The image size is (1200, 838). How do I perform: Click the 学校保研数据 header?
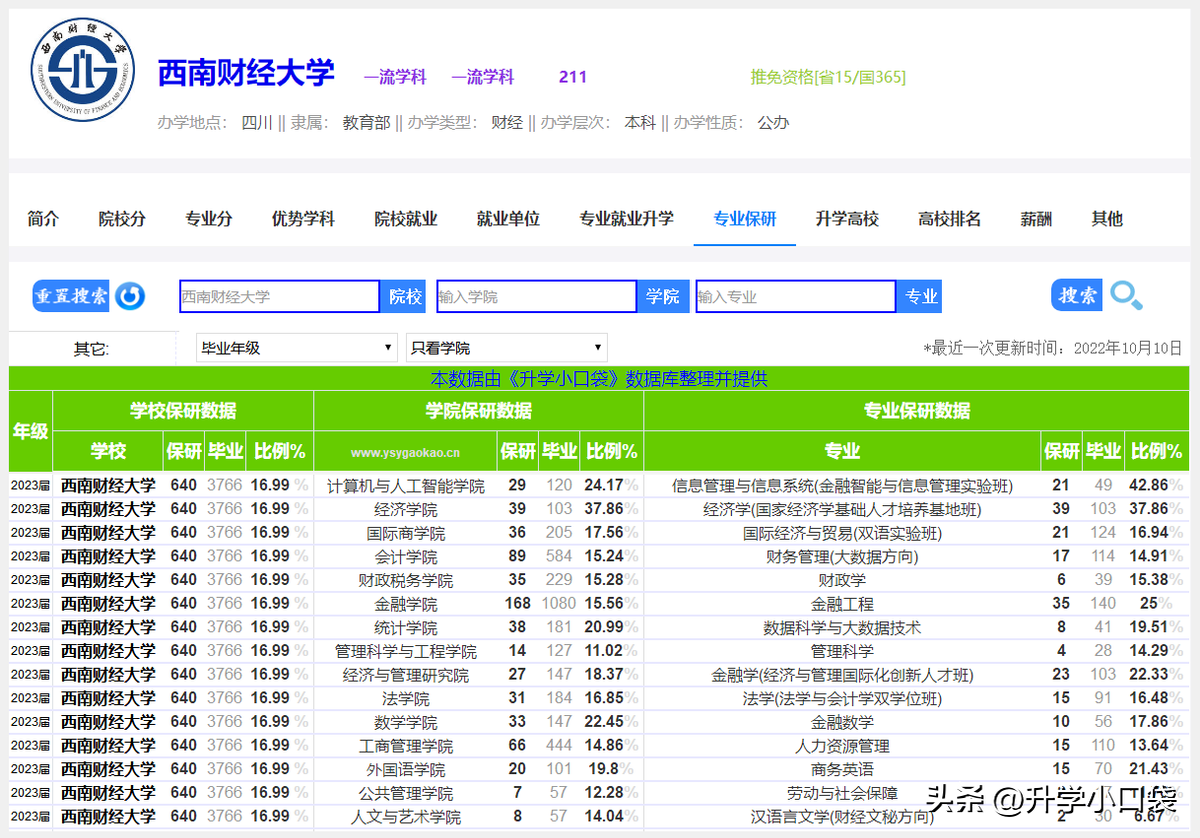point(183,411)
